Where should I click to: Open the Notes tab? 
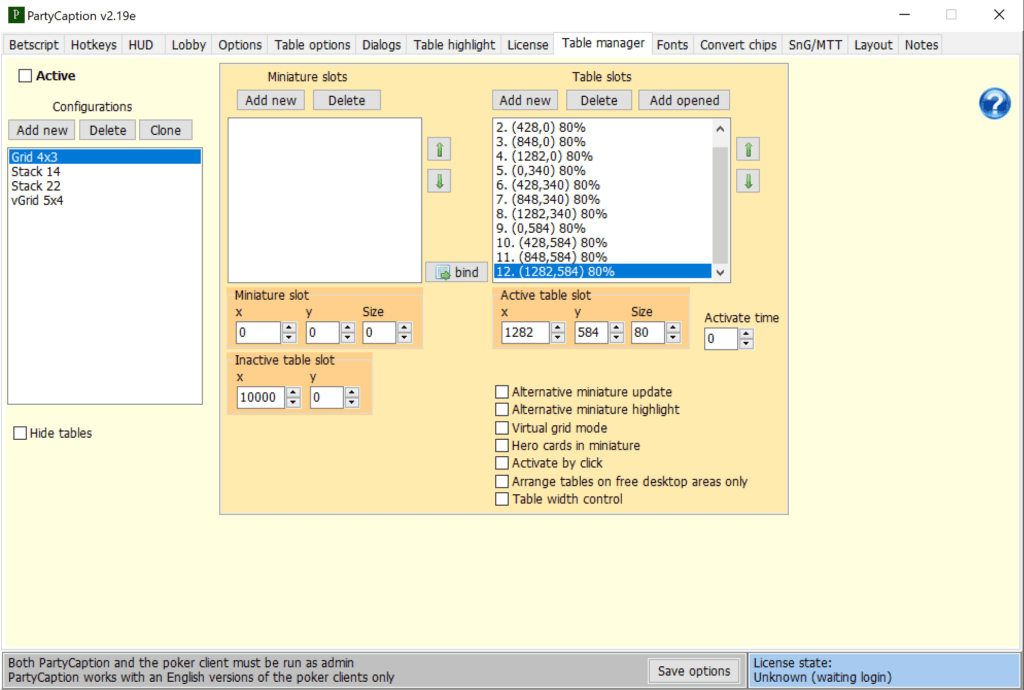point(921,44)
